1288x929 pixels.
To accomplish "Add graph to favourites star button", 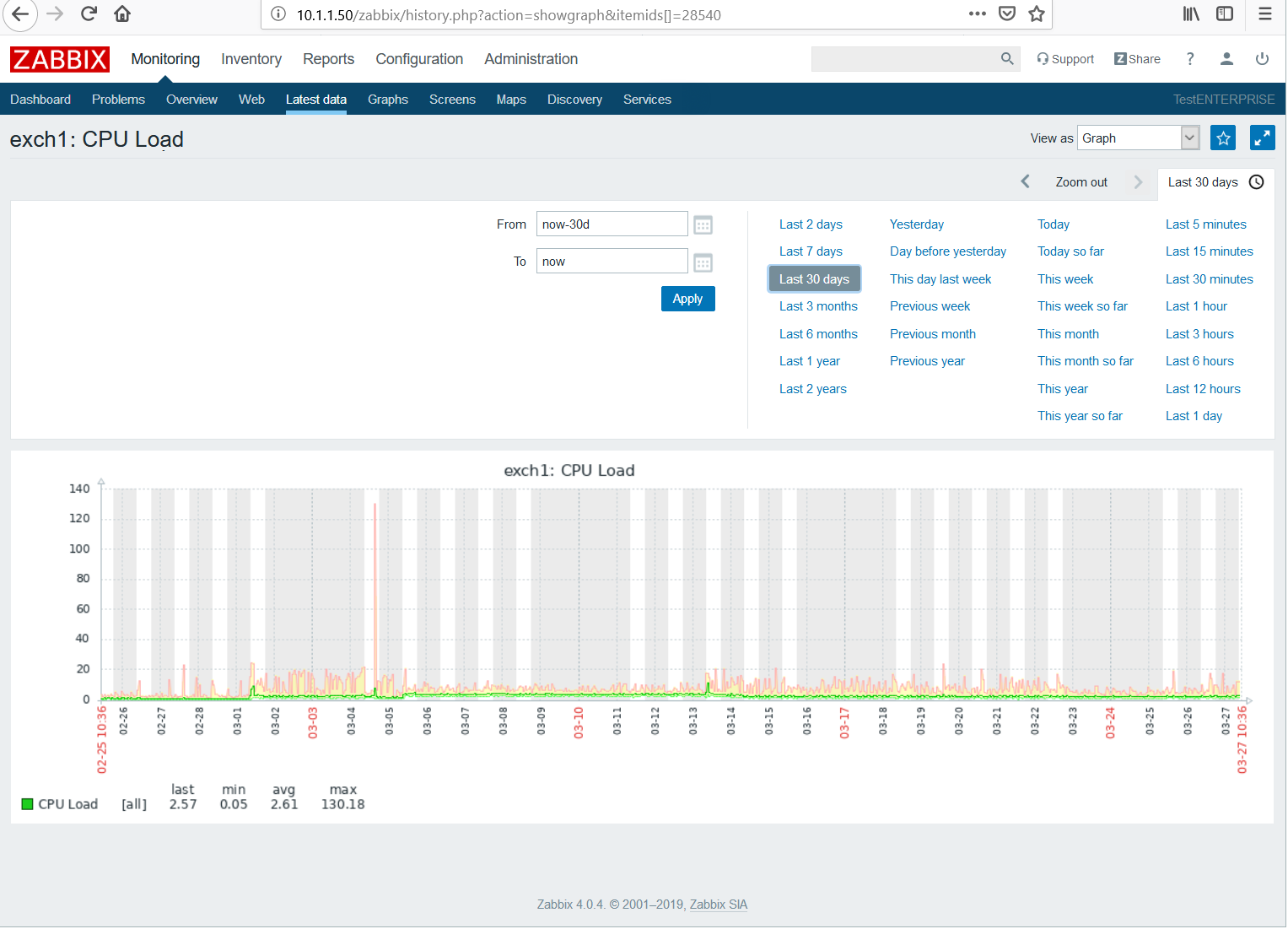I will (x=1222, y=138).
